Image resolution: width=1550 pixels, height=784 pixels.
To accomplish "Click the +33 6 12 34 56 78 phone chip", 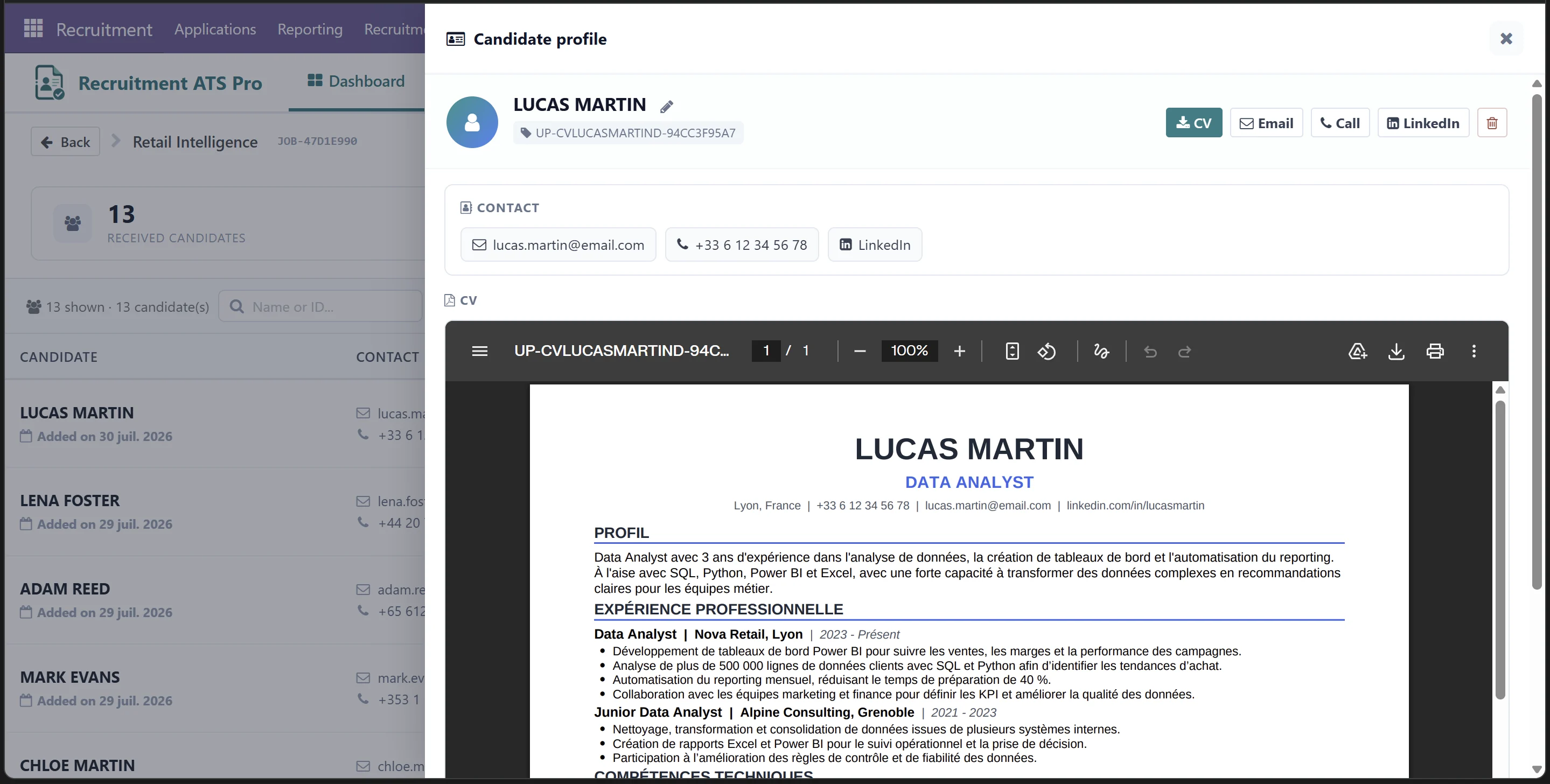I will [x=741, y=245].
